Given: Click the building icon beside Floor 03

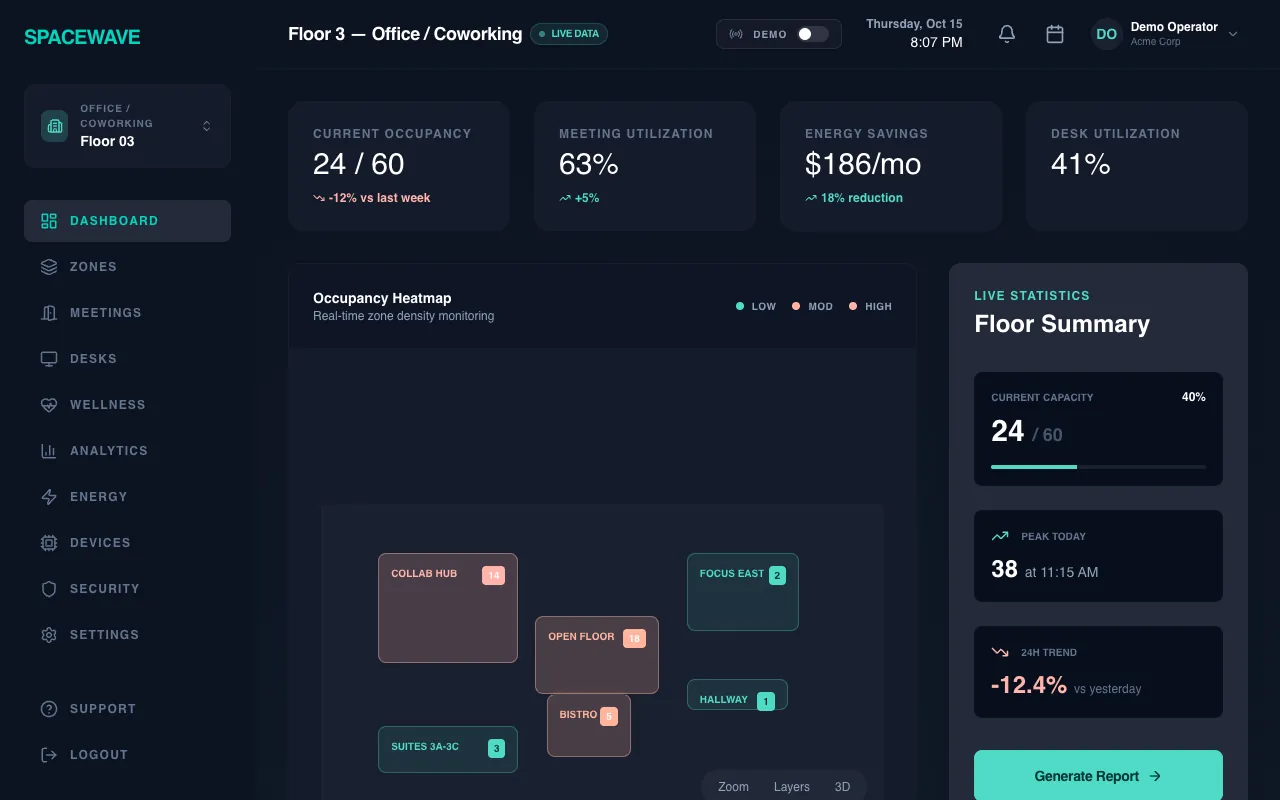Looking at the screenshot, I should tap(54, 126).
